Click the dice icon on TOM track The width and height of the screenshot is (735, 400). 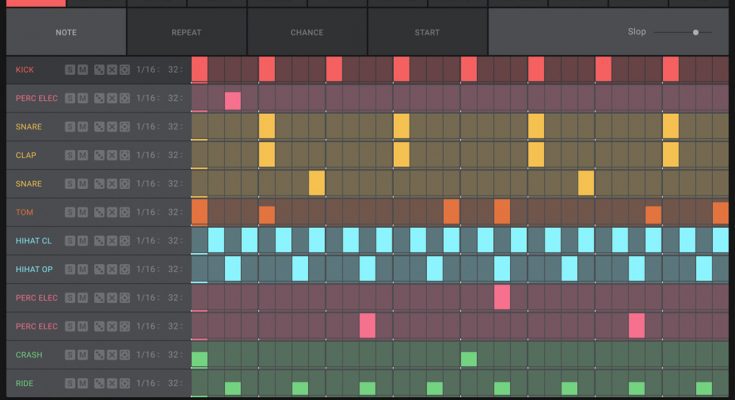click(x=98, y=213)
